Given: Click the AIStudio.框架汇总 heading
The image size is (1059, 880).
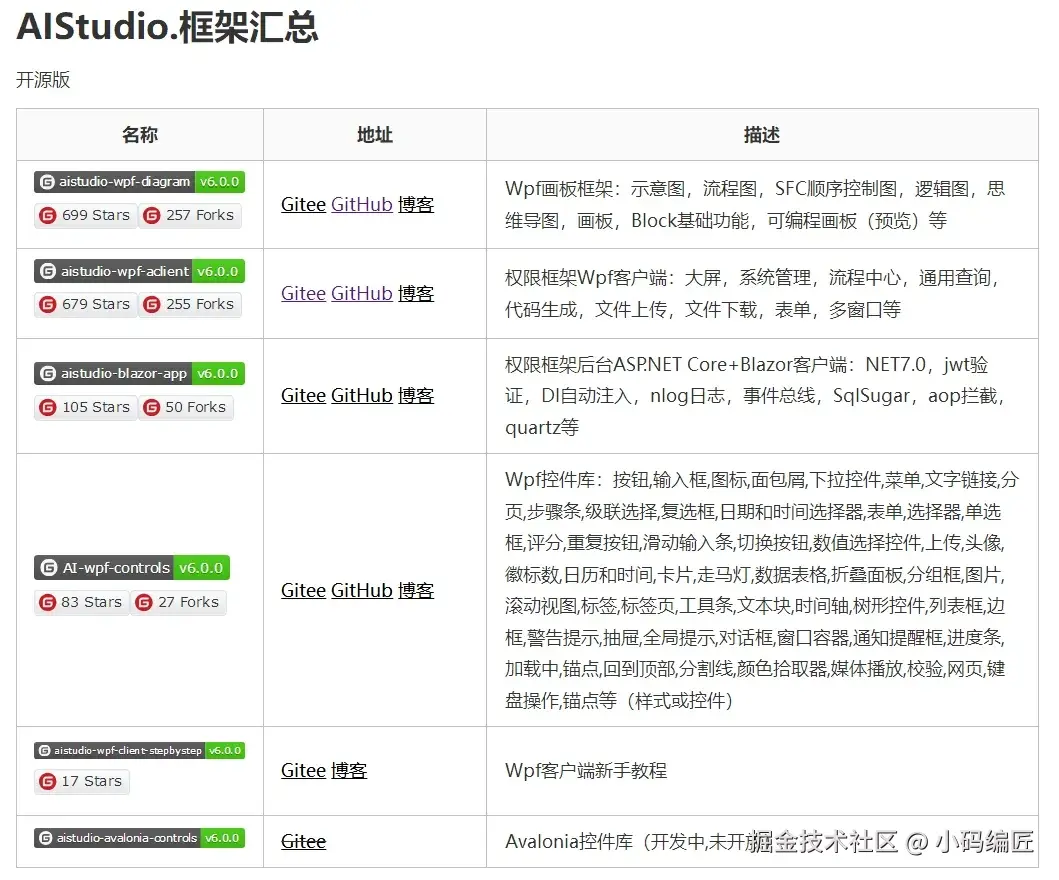Looking at the screenshot, I should click(167, 27).
